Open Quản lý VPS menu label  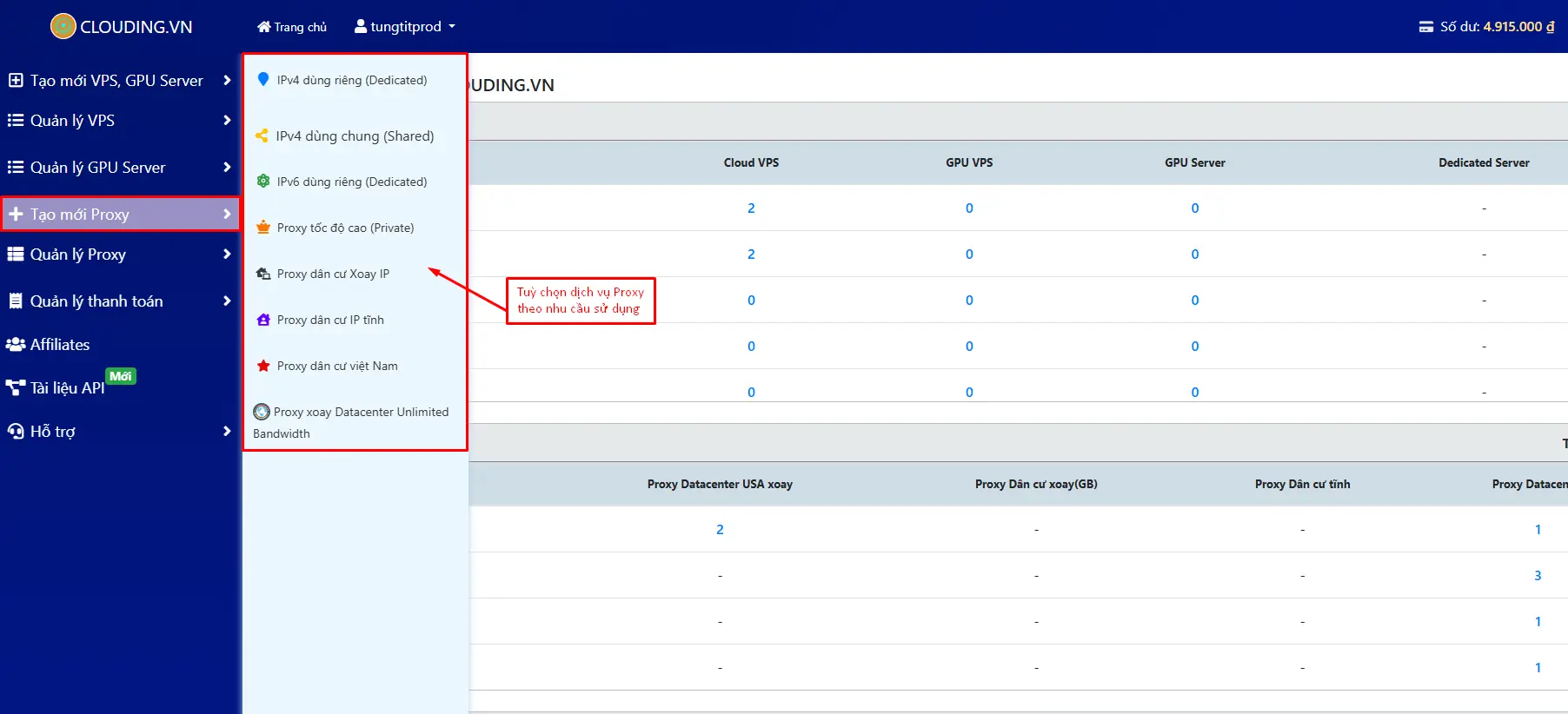[x=72, y=121]
